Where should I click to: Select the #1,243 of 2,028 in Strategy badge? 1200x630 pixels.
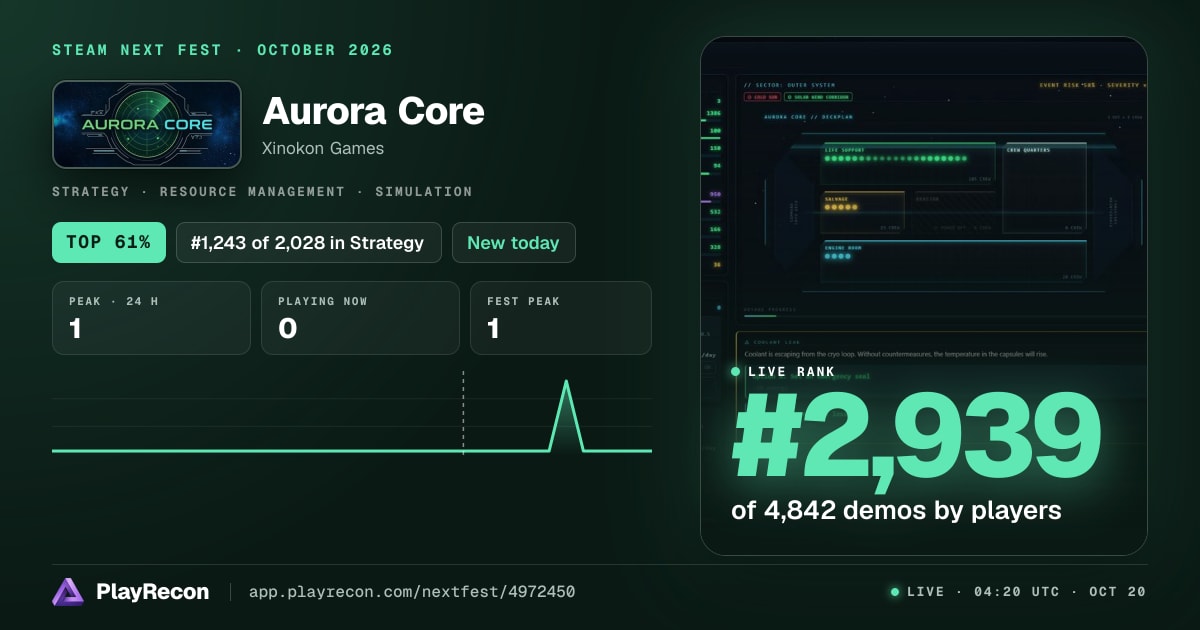coord(309,243)
